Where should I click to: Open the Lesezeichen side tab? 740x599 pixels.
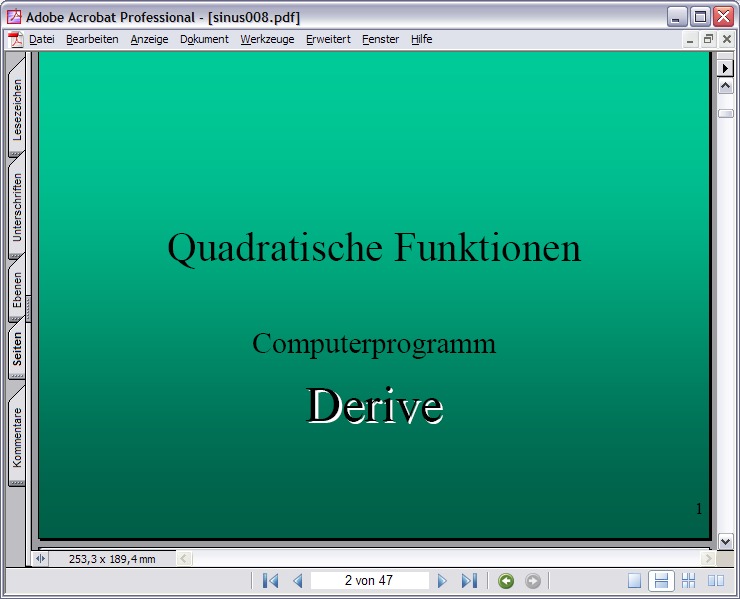tap(17, 110)
